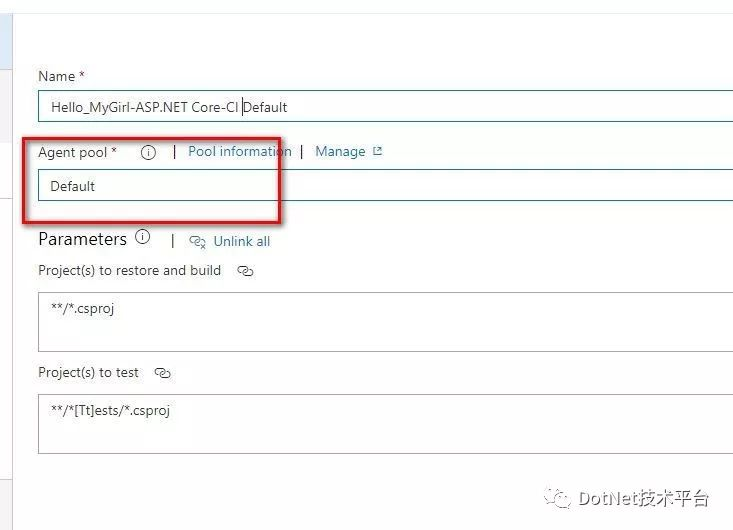The image size is (733, 530).
Task: Click the **/*.csproj text area
Action: coord(385,322)
